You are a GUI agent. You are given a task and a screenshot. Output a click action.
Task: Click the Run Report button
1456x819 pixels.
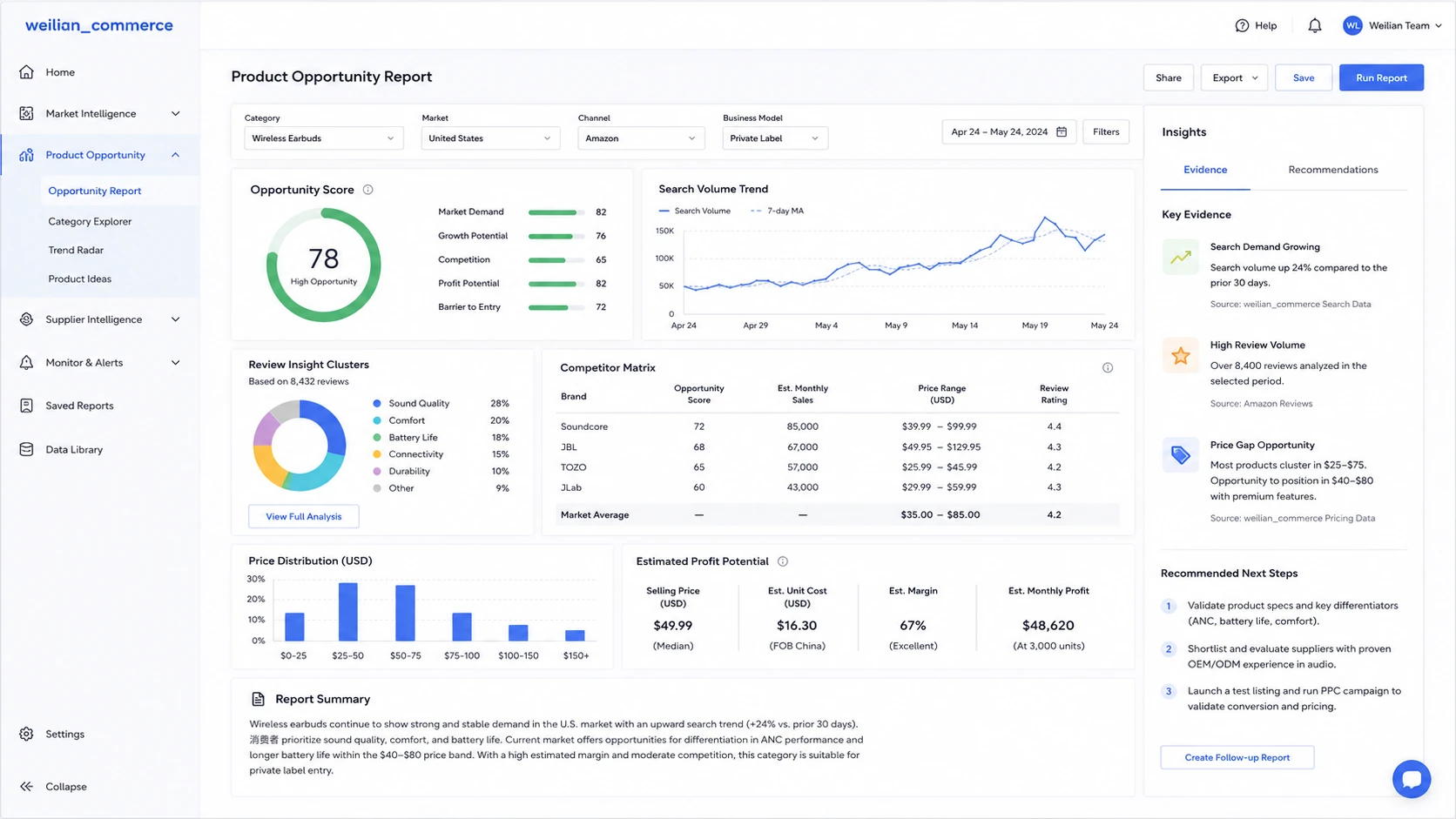pos(1381,77)
